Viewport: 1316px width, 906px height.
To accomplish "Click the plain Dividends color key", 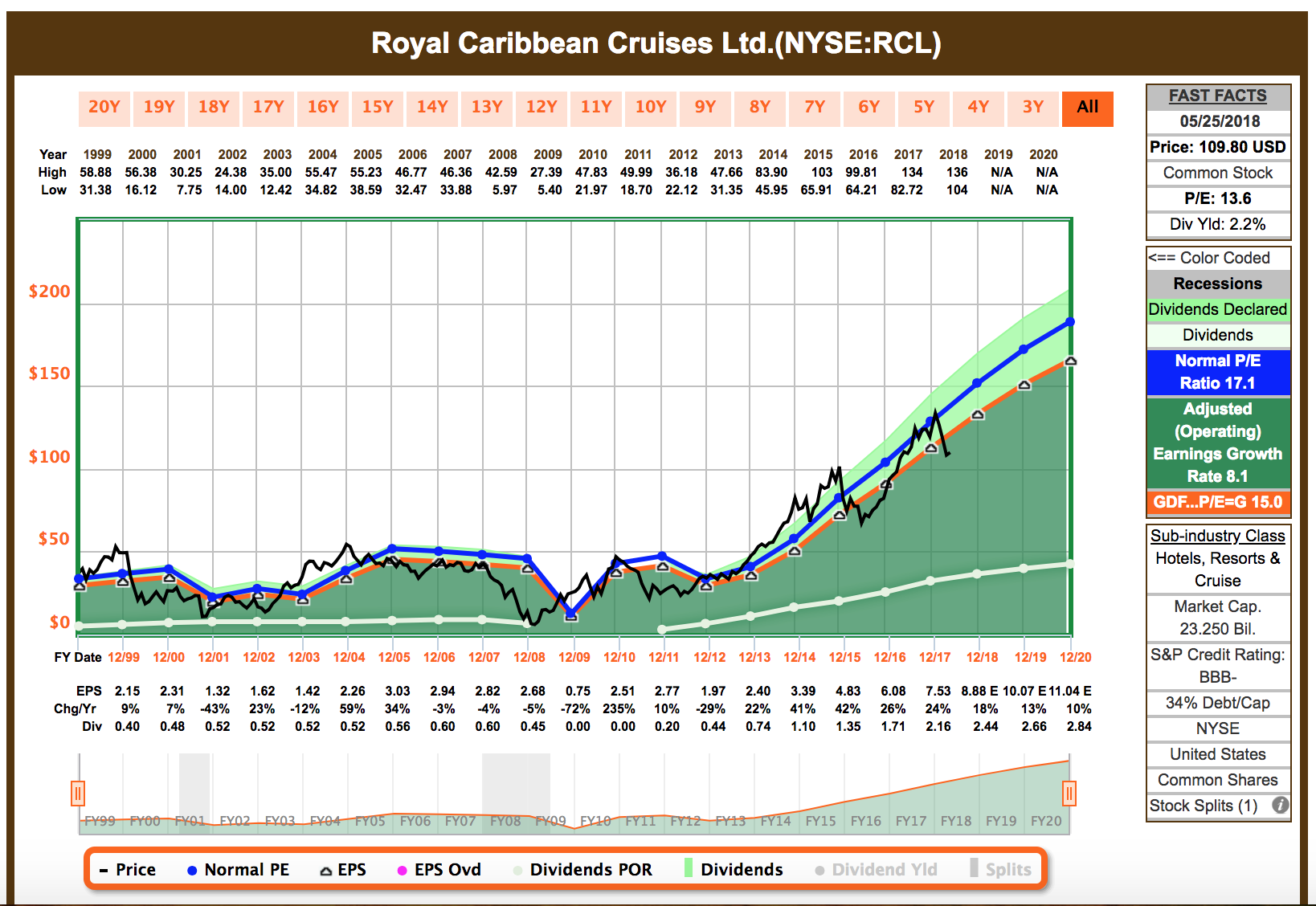I will (1218, 335).
